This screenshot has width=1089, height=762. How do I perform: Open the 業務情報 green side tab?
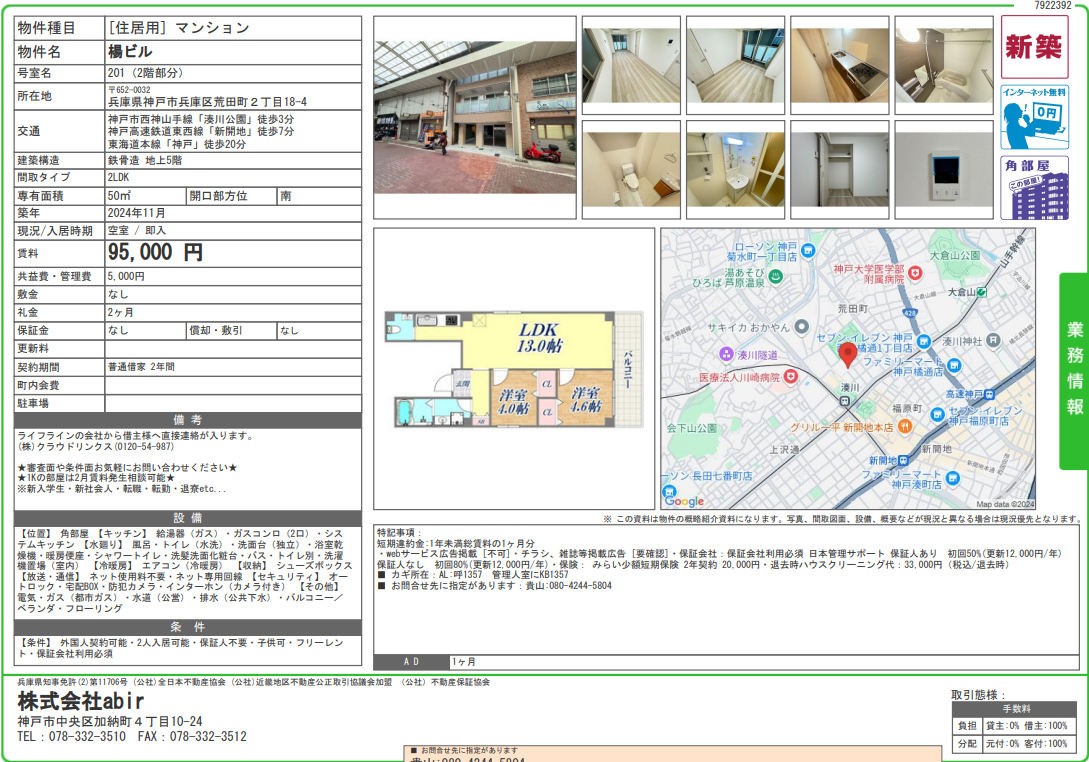pyautogui.click(x=1074, y=370)
